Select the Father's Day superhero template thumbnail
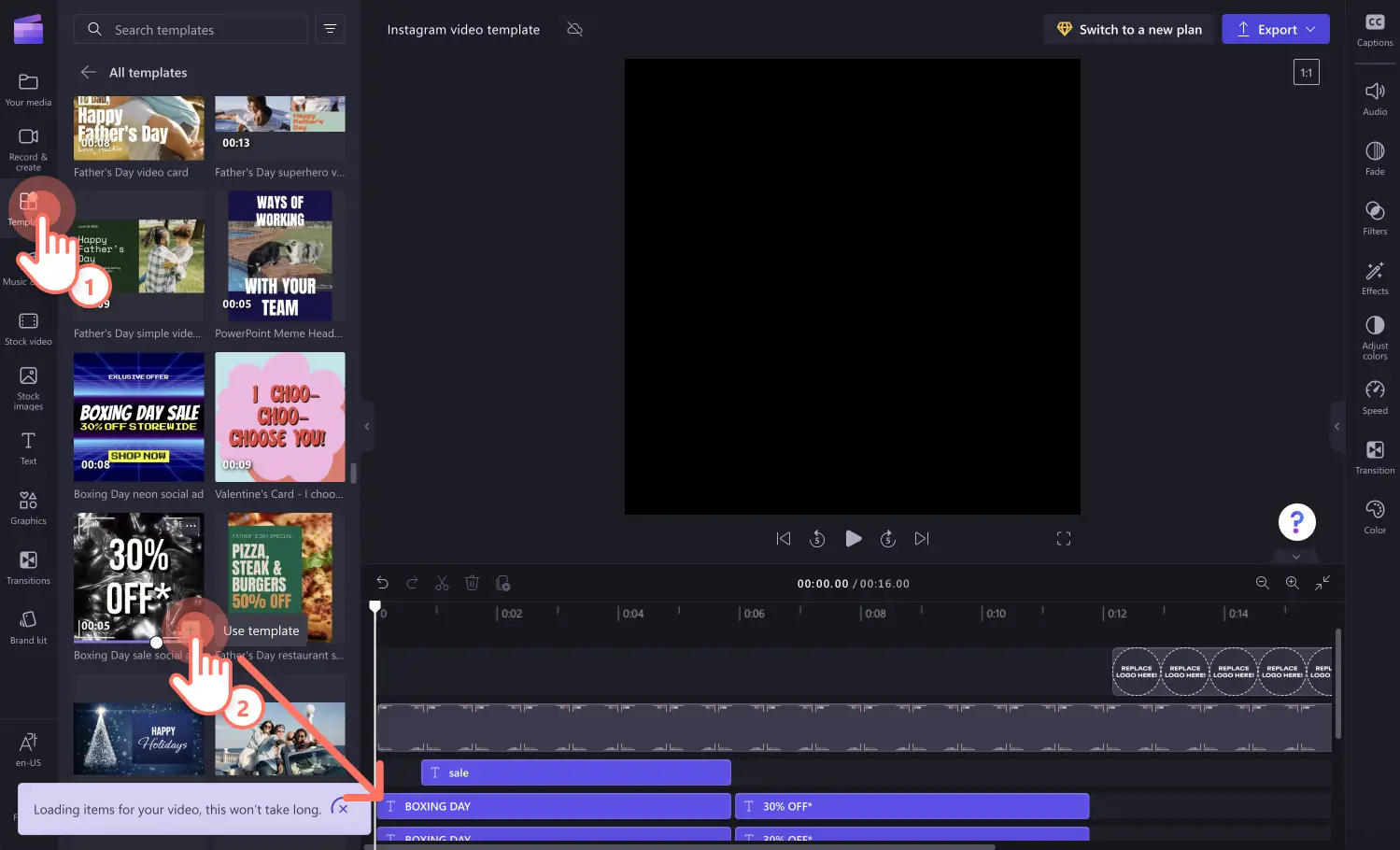 [x=279, y=128]
